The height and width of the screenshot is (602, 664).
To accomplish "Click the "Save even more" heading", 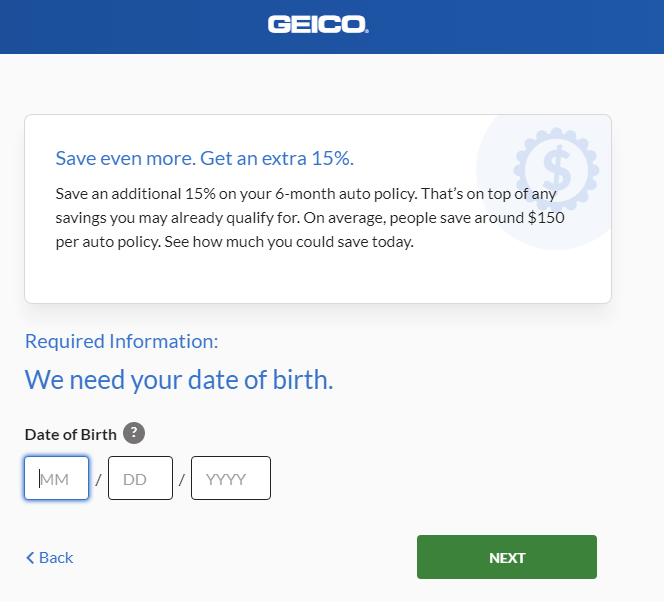I will (x=204, y=158).
